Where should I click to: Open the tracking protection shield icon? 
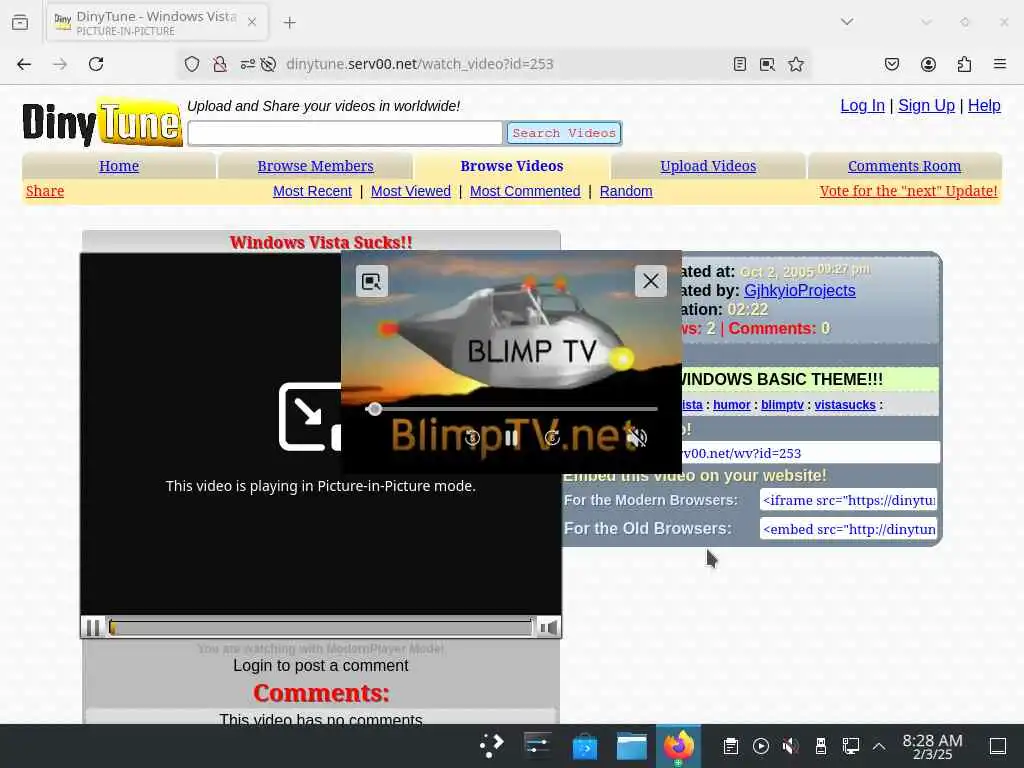[x=191, y=64]
